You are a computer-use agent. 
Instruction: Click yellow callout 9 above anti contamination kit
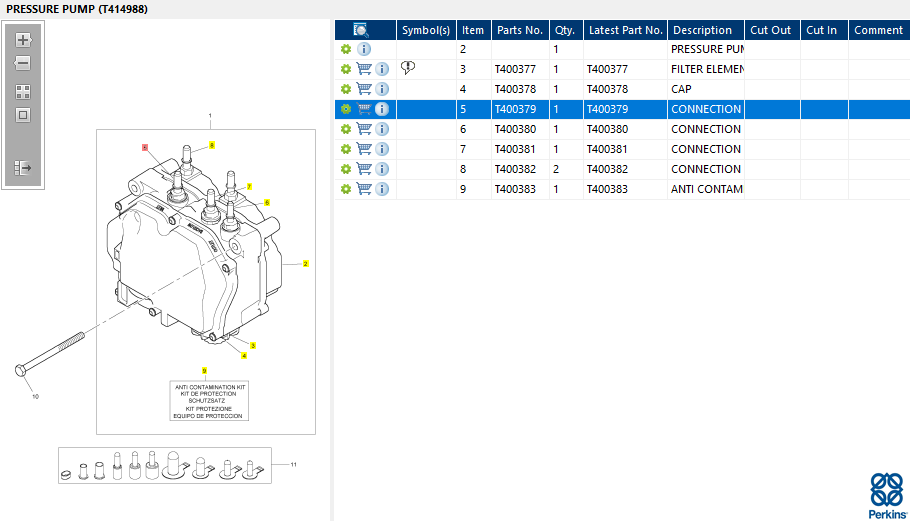[x=204, y=371]
